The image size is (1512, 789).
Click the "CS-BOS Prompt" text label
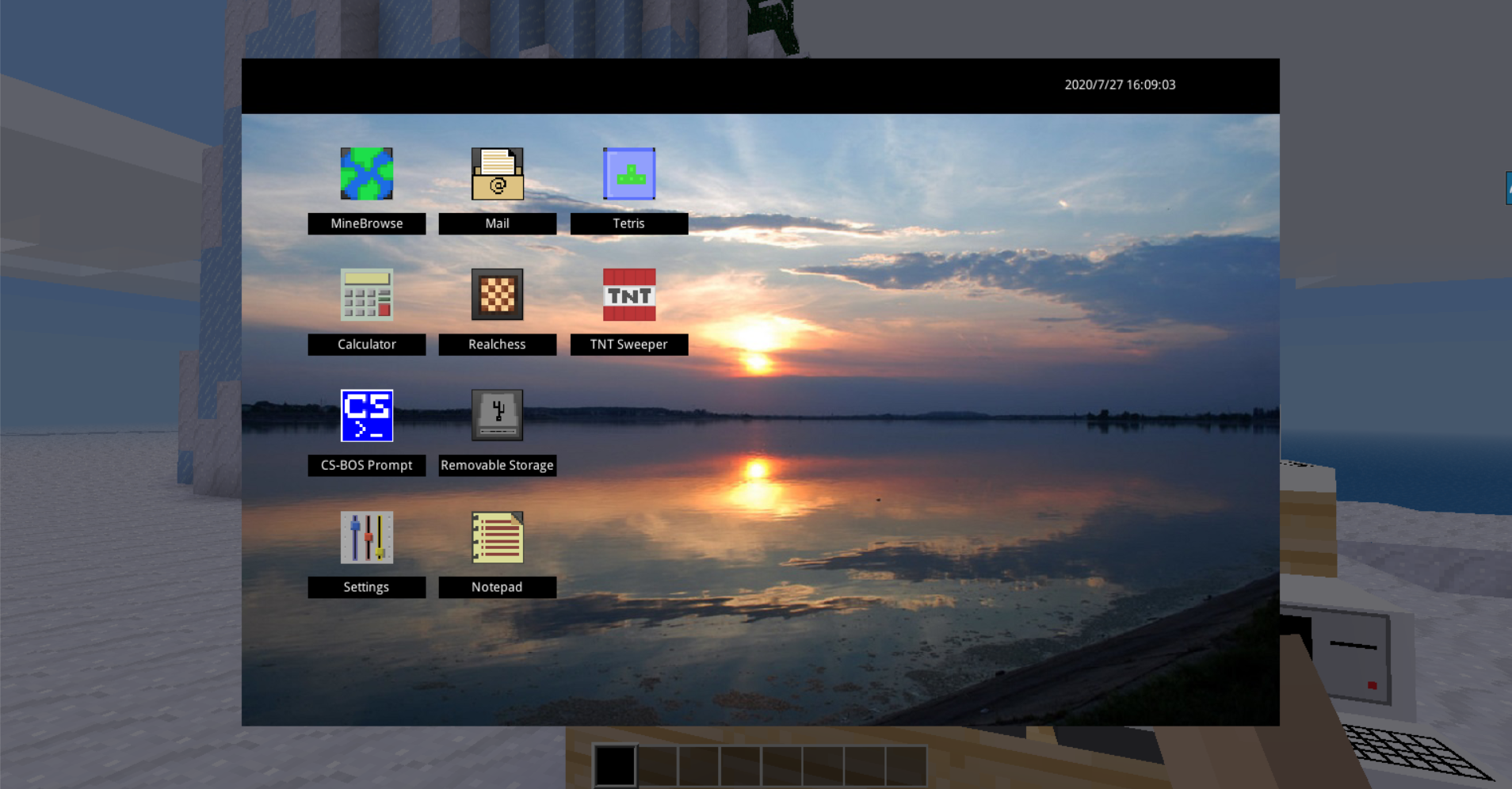coord(366,465)
